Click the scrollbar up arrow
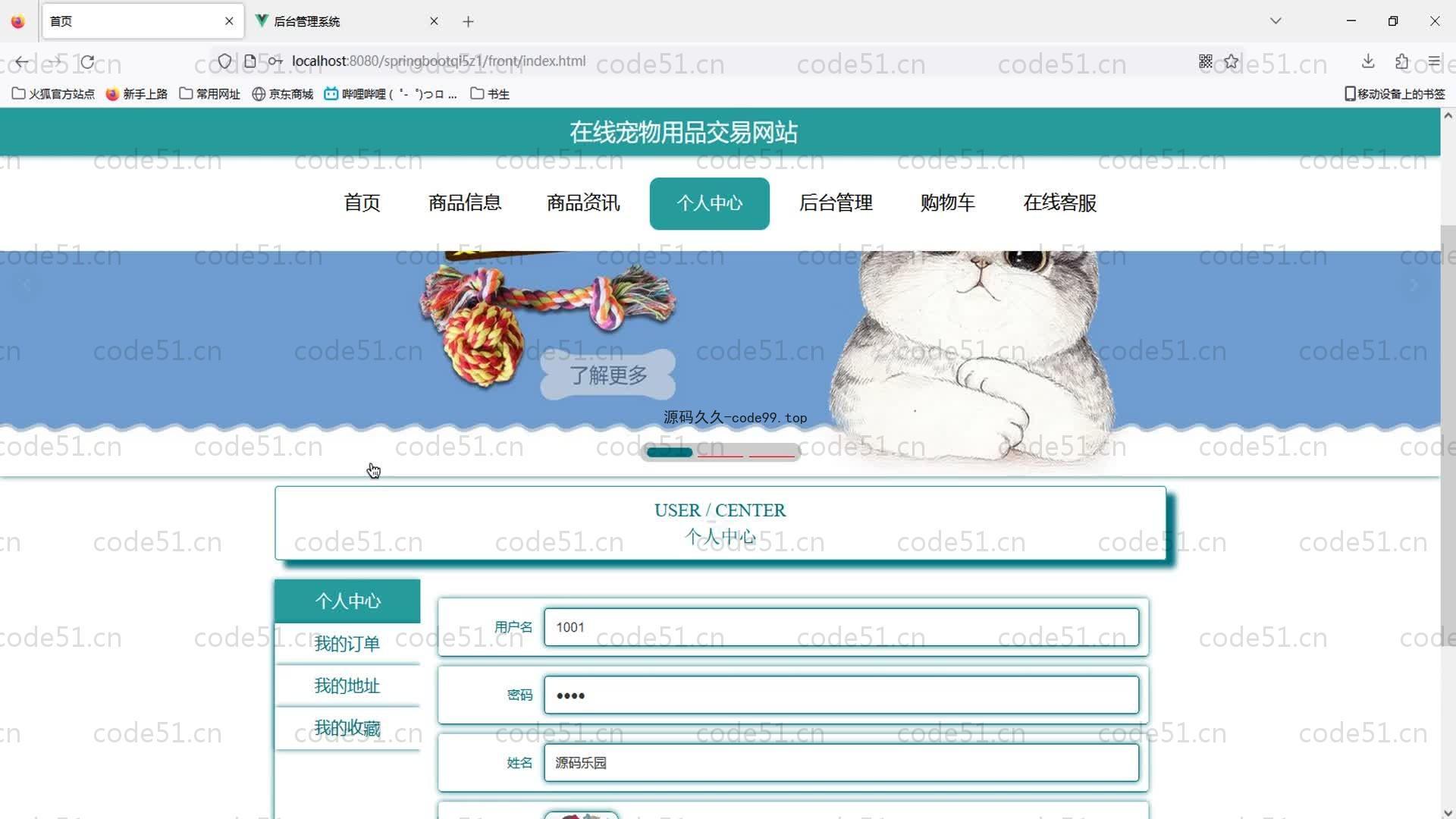This screenshot has width=1456, height=819. pos(1448,116)
